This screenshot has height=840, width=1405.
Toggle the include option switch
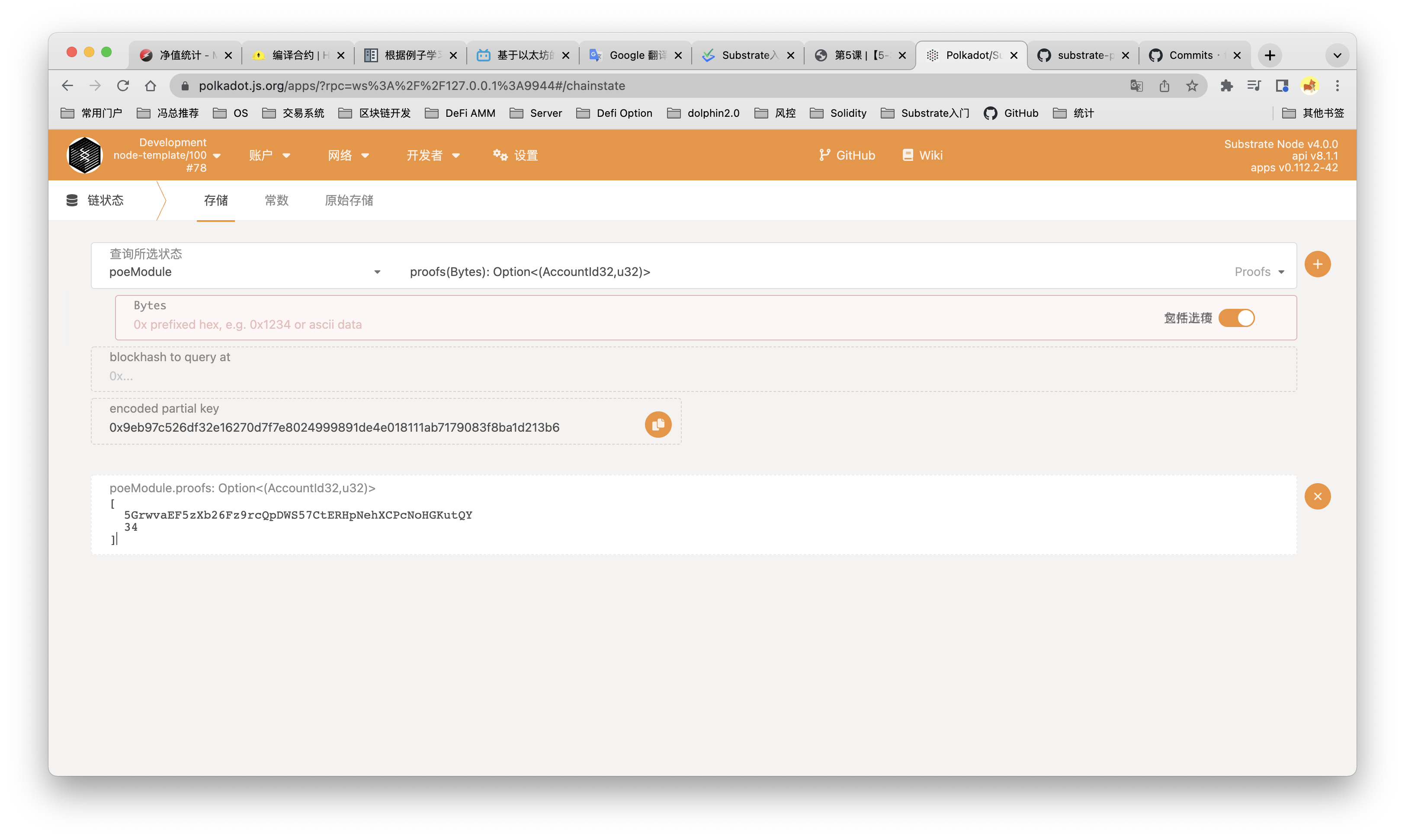pos(1236,318)
